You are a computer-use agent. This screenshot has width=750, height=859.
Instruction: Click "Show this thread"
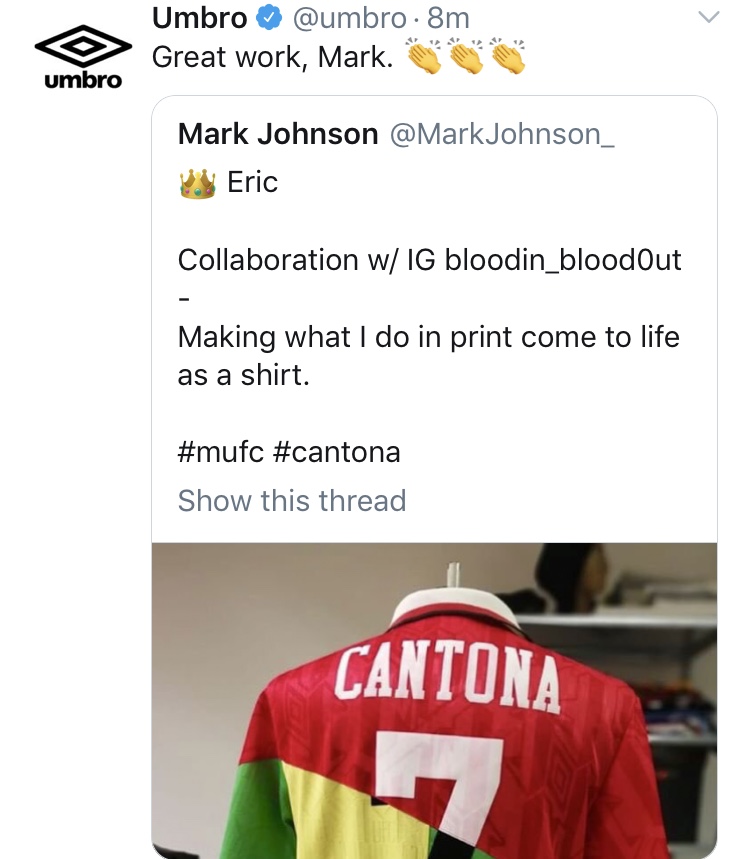[292, 500]
